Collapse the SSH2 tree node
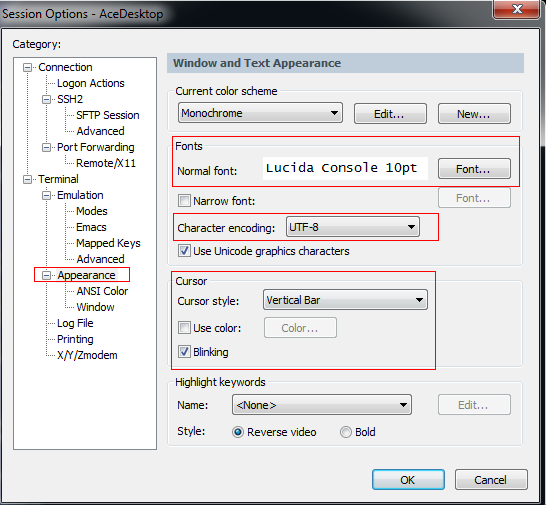The image size is (546, 505). [46, 100]
